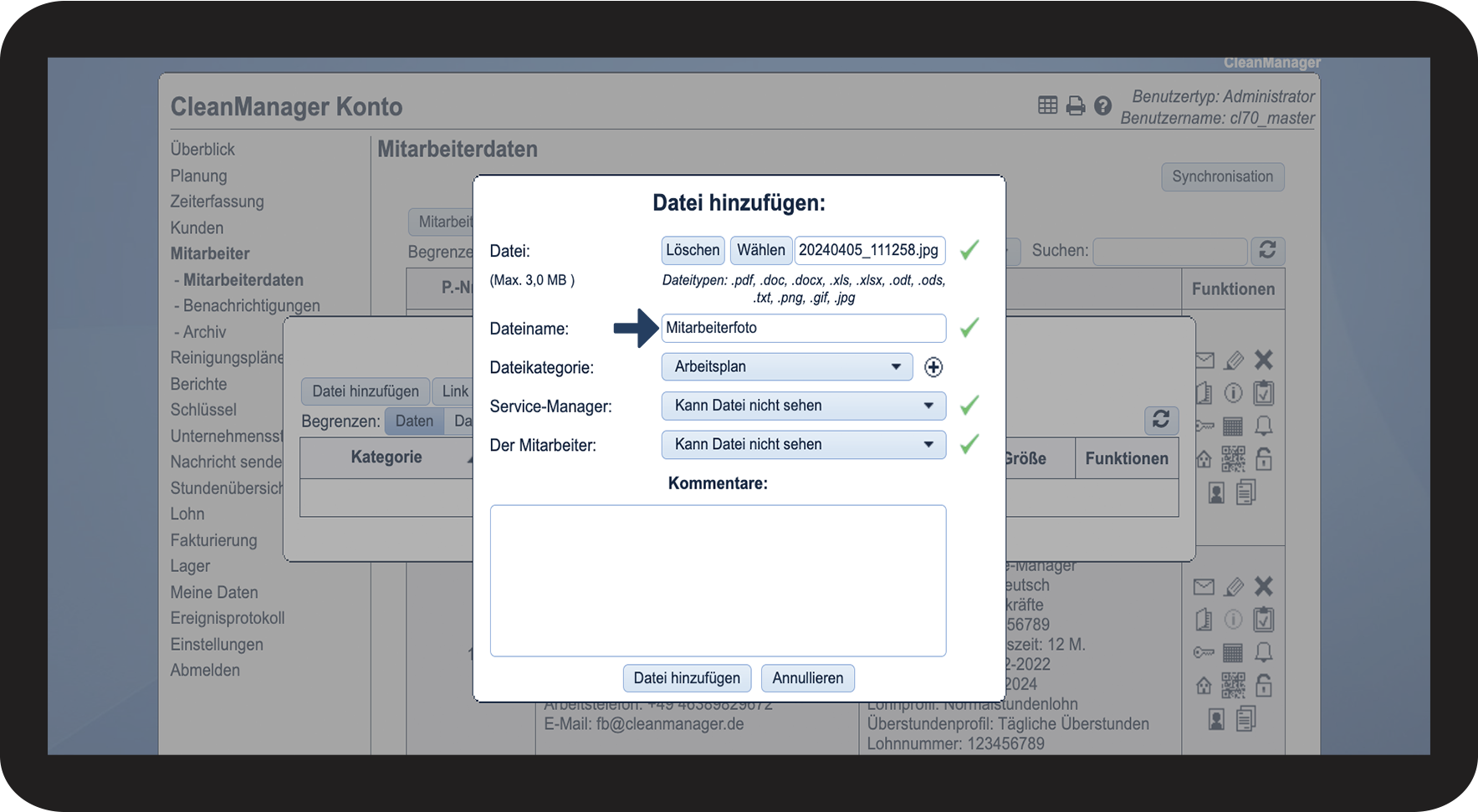Click the key icon in the fb@cleanmanager.de row
The height and width of the screenshot is (812, 1478).
(x=1204, y=652)
